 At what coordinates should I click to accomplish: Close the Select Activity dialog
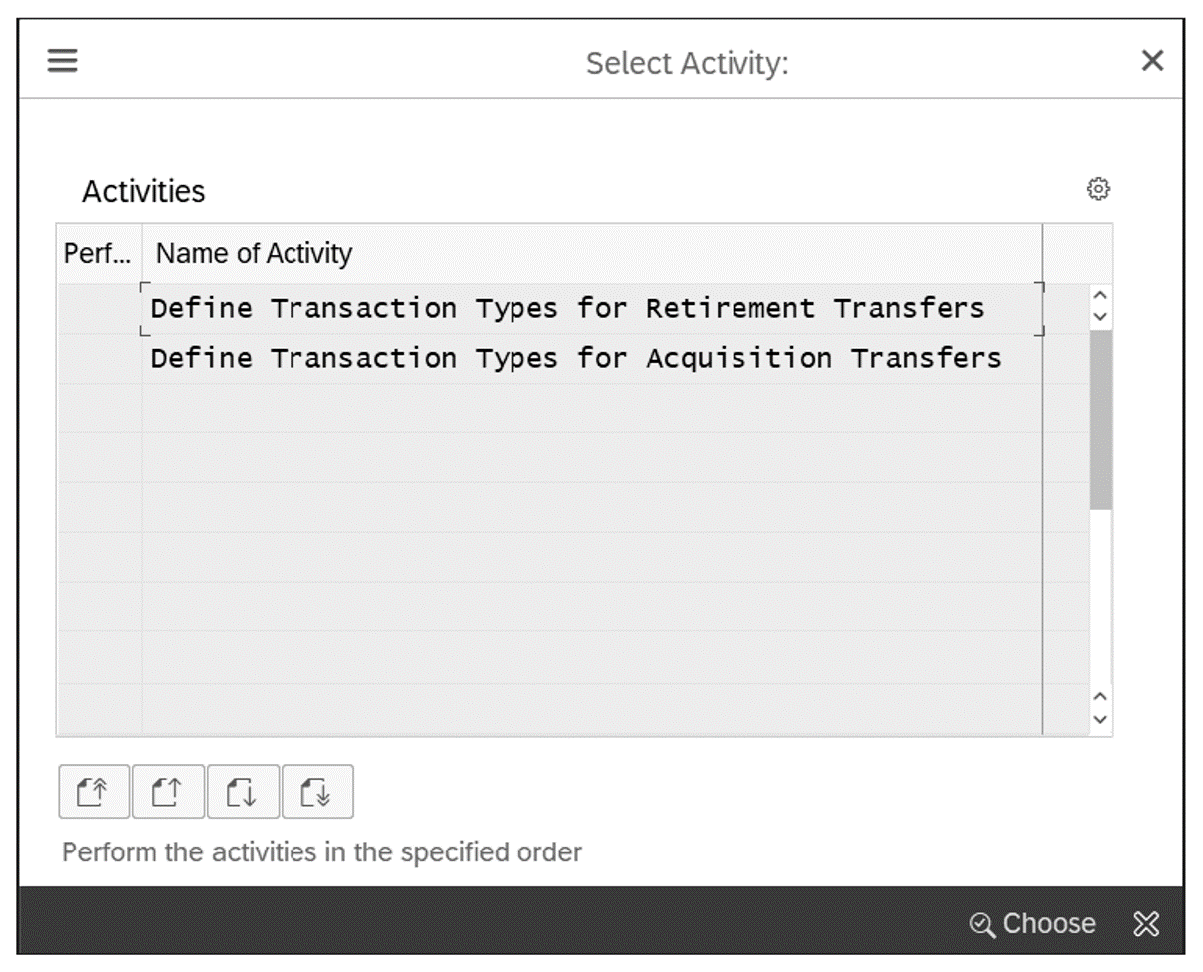pyautogui.click(x=1150, y=61)
